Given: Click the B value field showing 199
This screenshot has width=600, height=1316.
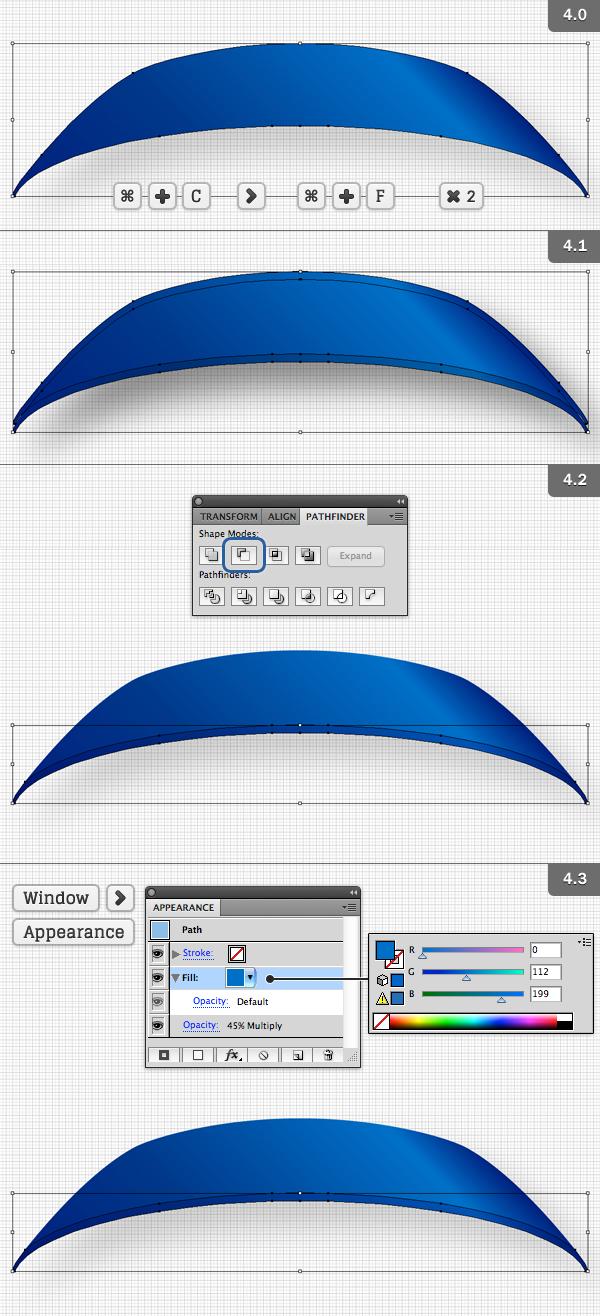Looking at the screenshot, I should (546, 994).
